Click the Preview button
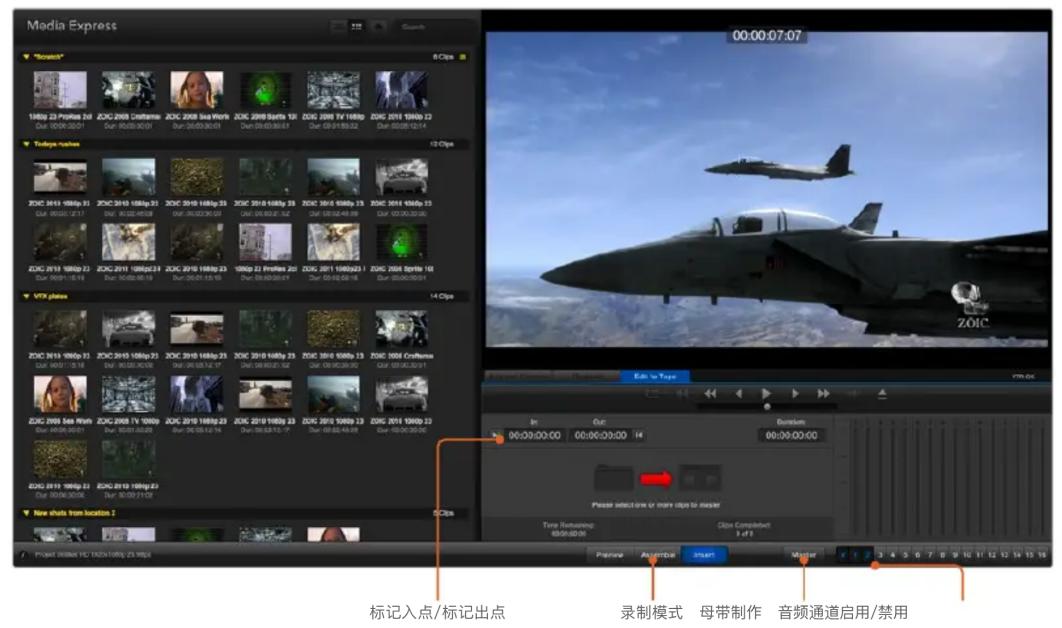Viewport: 1062px width, 628px height. 610,555
